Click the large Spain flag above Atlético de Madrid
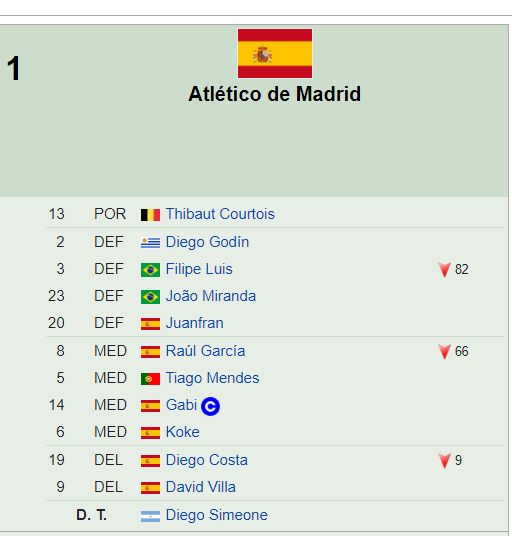 point(275,54)
